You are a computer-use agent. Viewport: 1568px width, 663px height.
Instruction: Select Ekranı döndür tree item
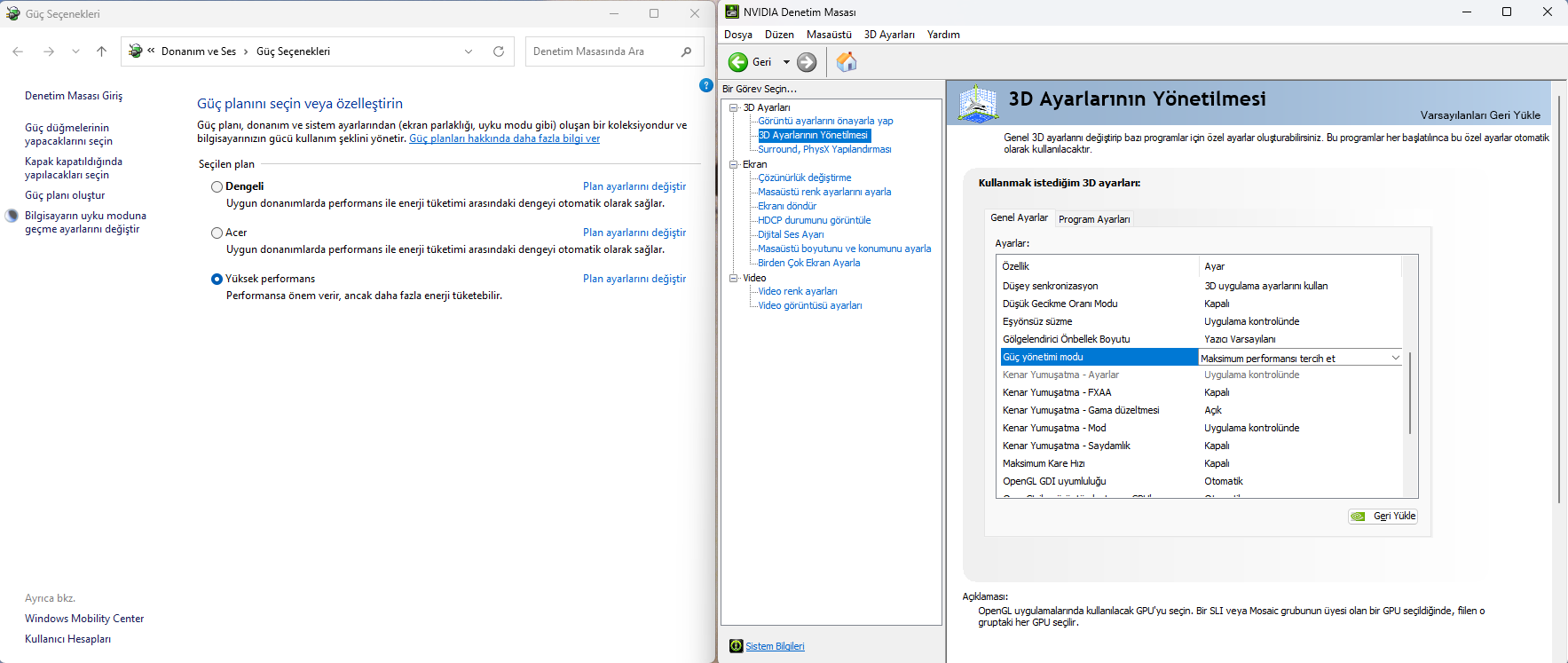pyautogui.click(x=787, y=206)
